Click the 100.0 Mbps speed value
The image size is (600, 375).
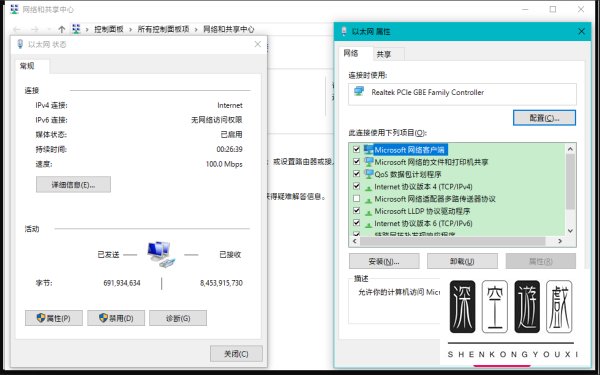(x=224, y=164)
